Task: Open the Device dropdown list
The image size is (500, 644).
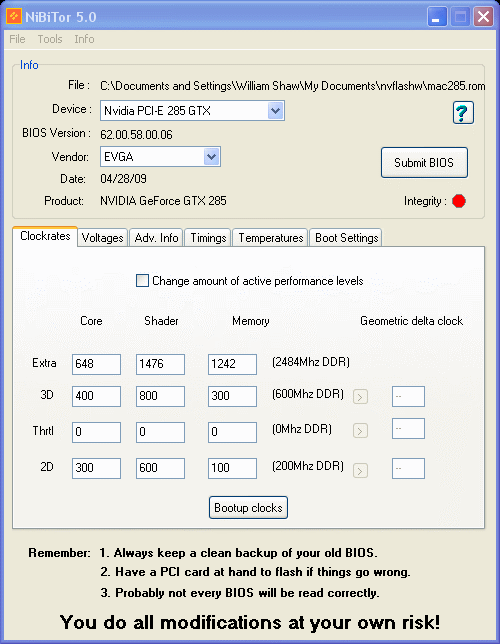Action: (x=275, y=110)
